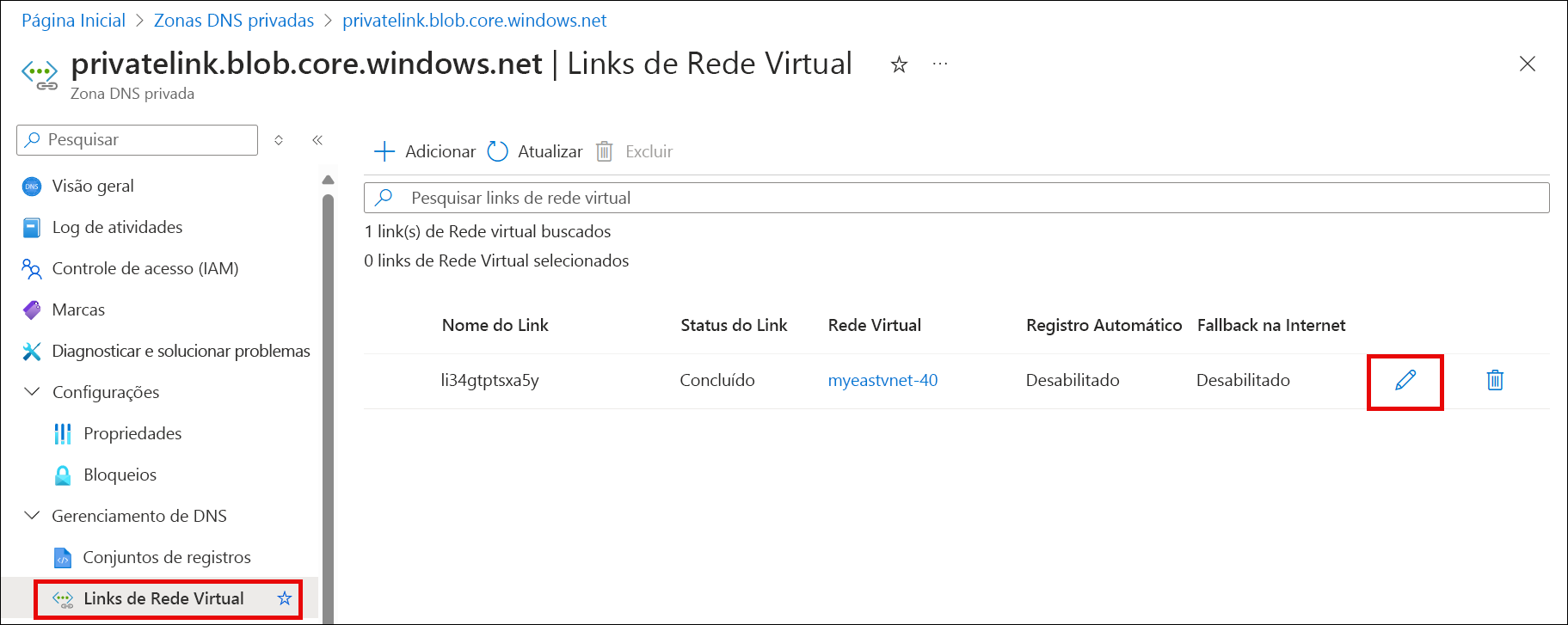Viewport: 1568px width, 625px height.
Task: Click the Atualizar refresh icon
Action: [x=497, y=150]
